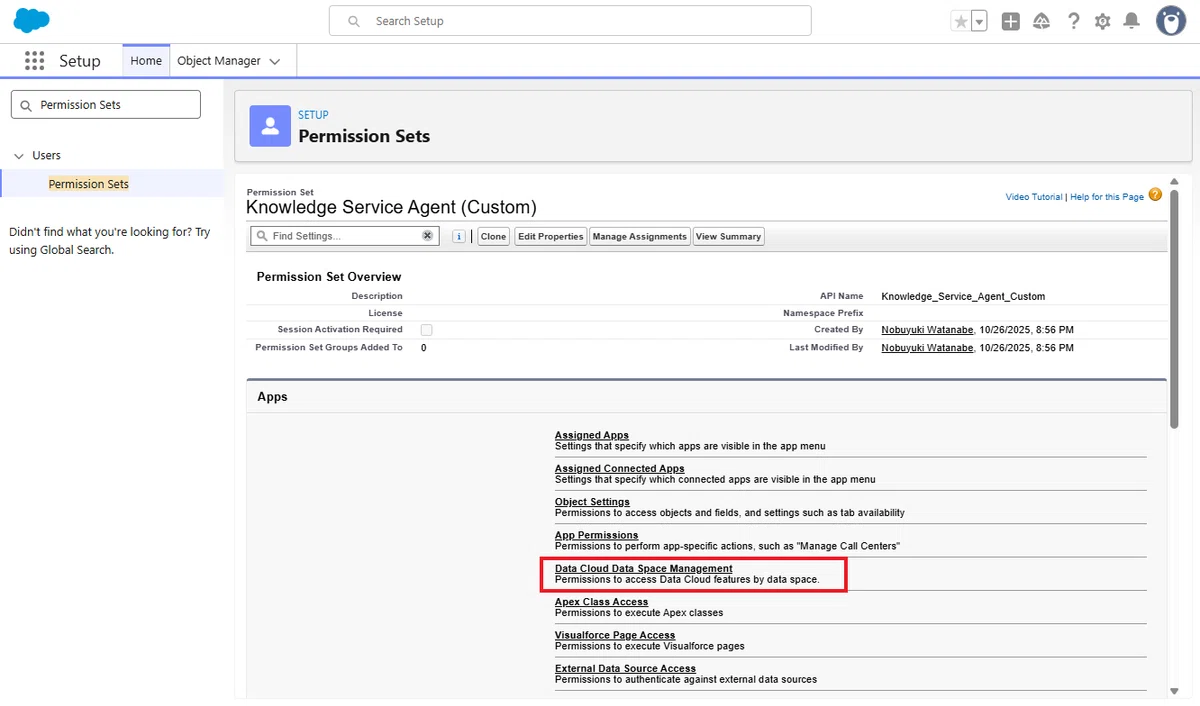The height and width of the screenshot is (706, 1200).
Task: Open the Assigned Connected Apps link
Action: click(x=620, y=468)
